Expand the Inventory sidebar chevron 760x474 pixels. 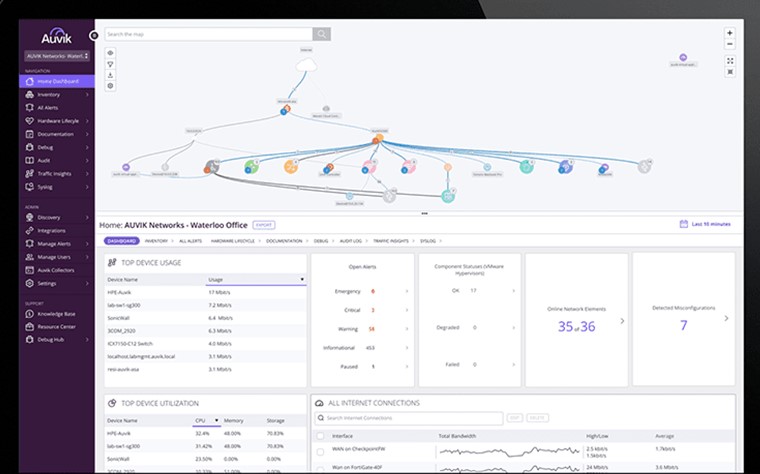[87, 95]
